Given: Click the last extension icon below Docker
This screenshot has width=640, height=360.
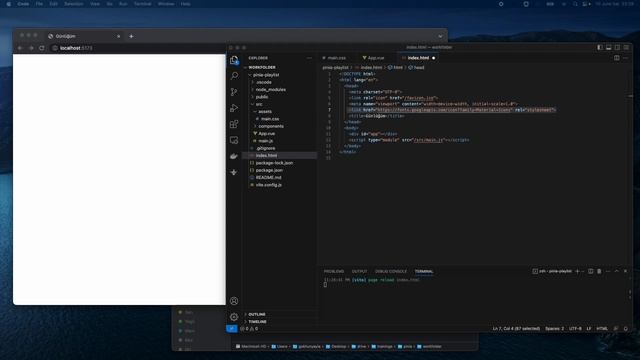Looking at the screenshot, I should click(x=234, y=172).
